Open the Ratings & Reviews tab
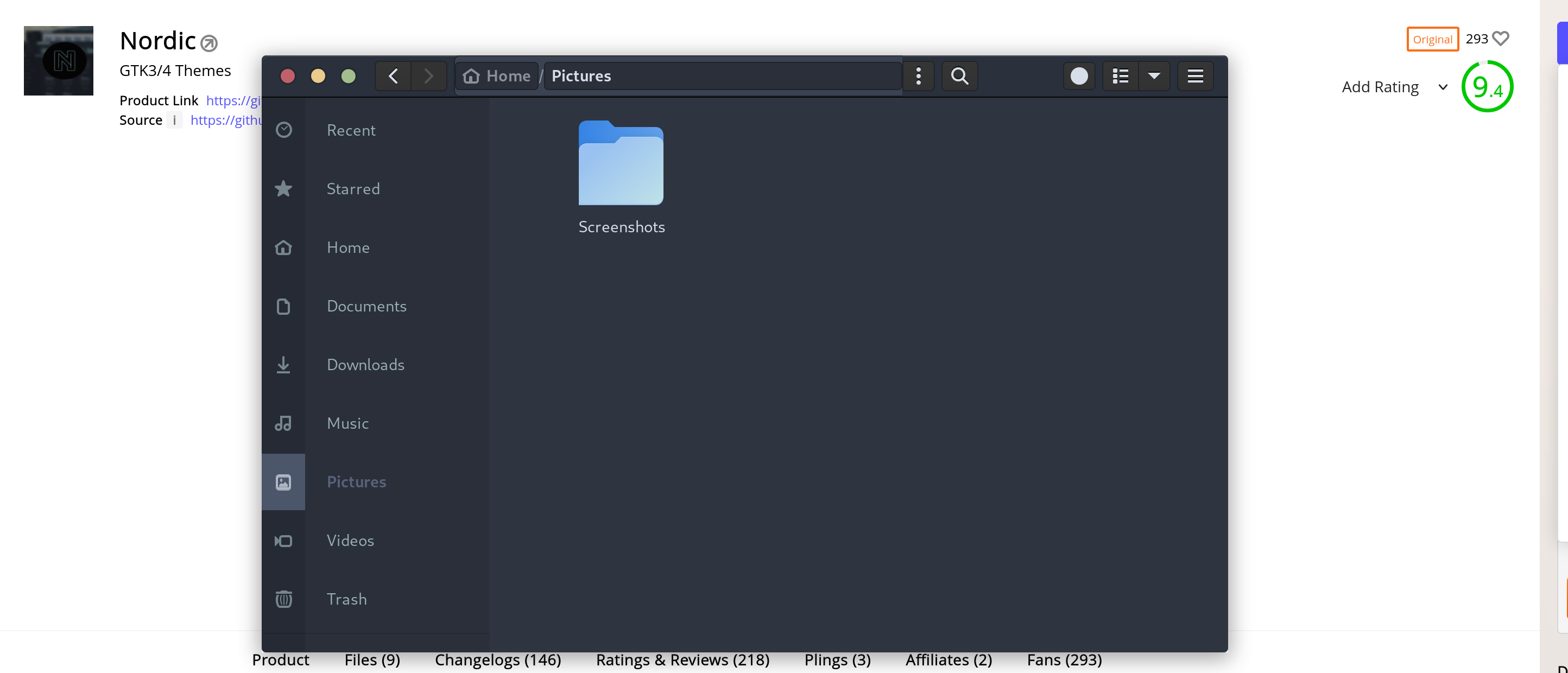Viewport: 1568px width, 673px height. [682, 659]
